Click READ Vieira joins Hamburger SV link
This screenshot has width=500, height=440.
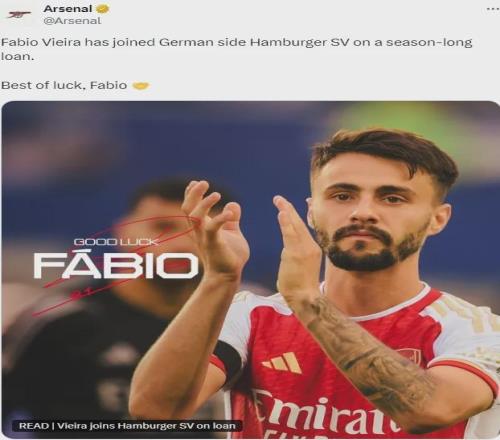pyautogui.click(x=127, y=426)
